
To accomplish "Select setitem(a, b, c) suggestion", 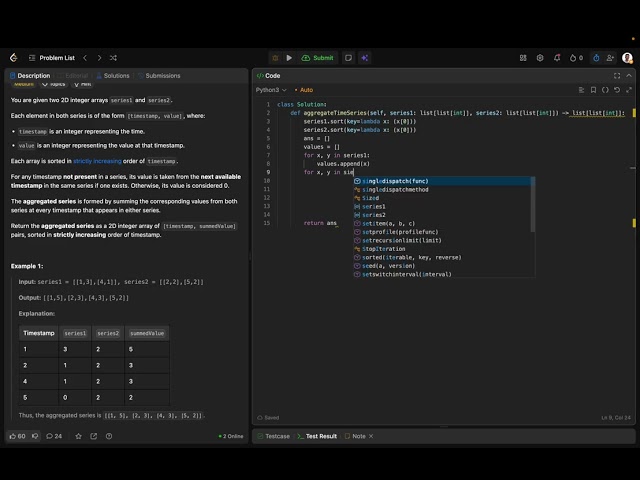I will click(442, 223).
